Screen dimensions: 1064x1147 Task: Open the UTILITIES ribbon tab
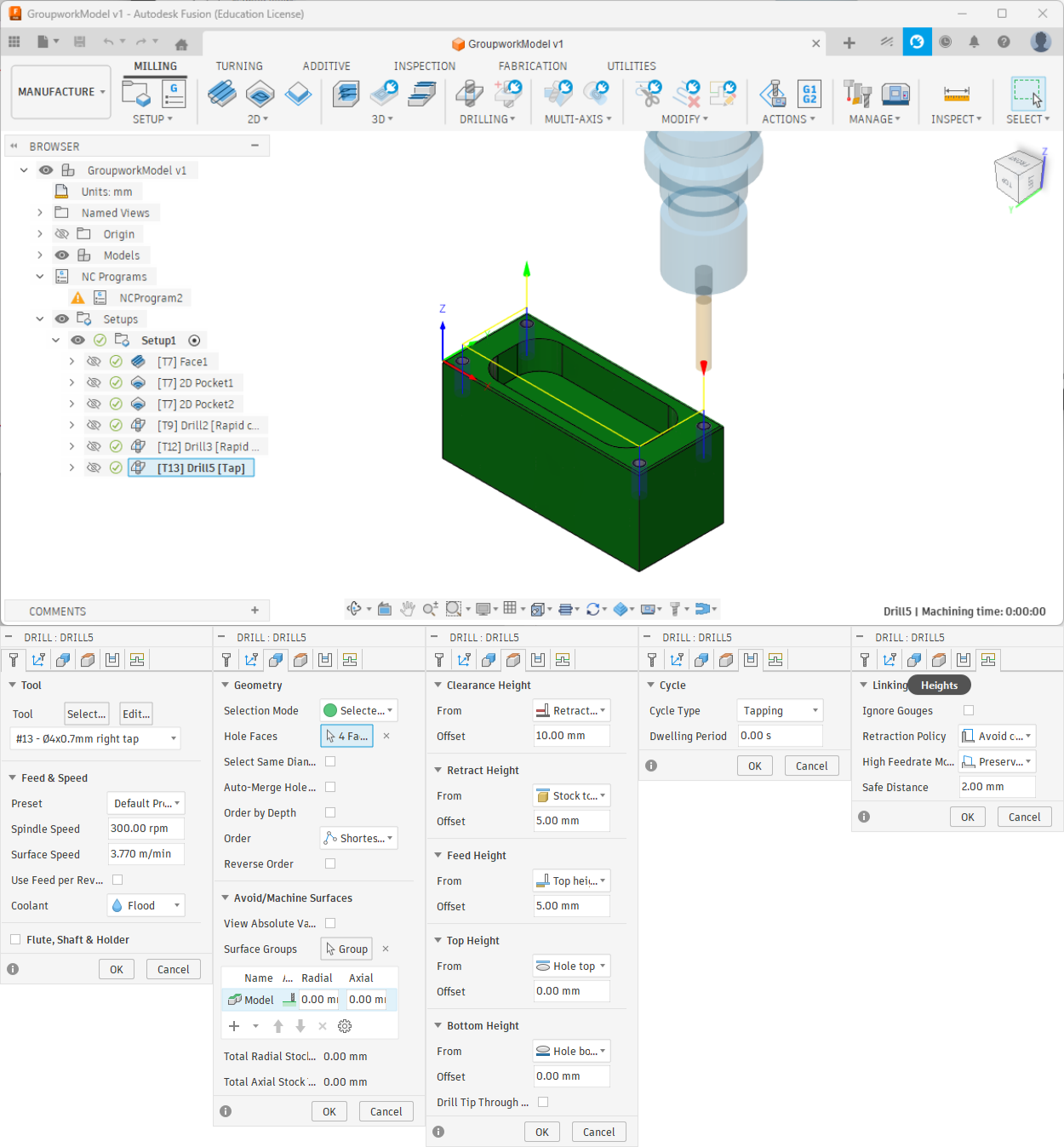coord(632,66)
